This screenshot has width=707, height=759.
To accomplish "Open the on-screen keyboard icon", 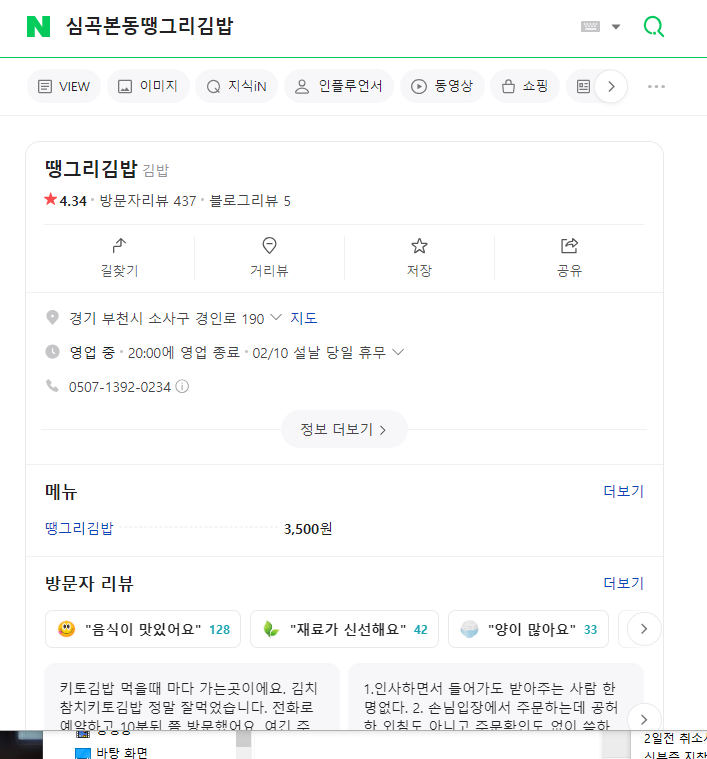I will 590,26.
